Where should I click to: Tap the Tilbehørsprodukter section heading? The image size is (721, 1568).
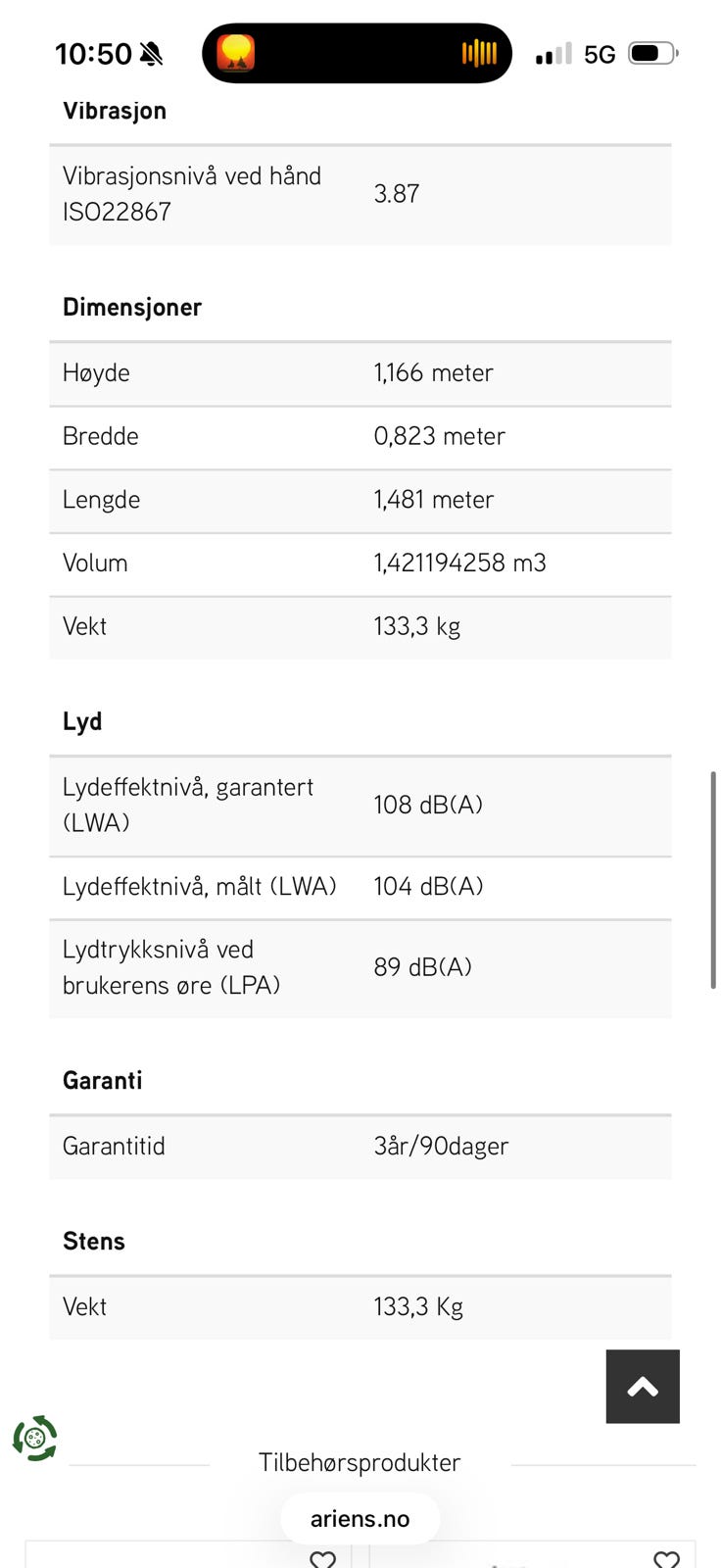click(x=360, y=1462)
